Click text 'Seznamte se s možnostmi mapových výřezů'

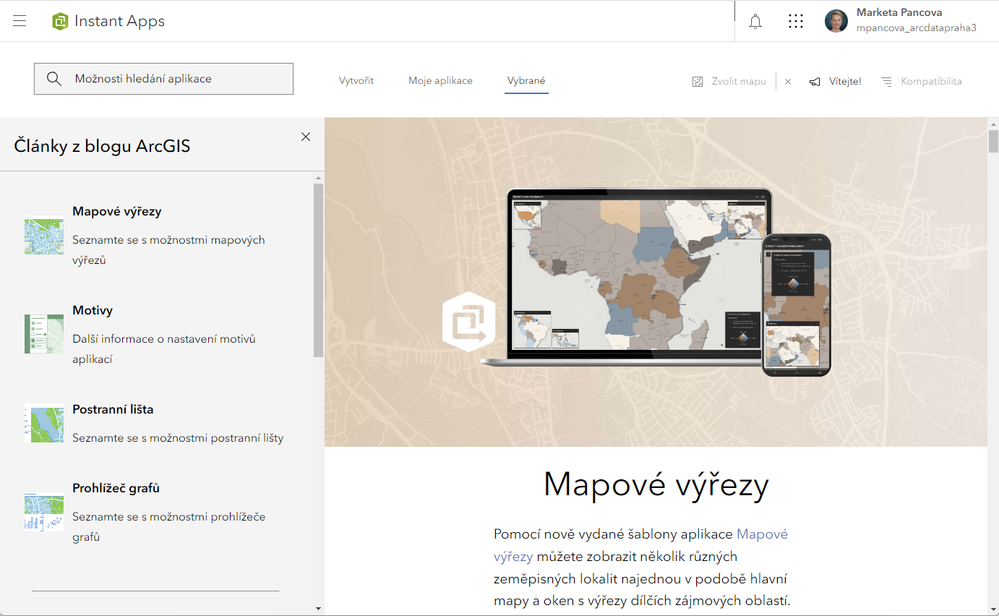tap(168, 250)
